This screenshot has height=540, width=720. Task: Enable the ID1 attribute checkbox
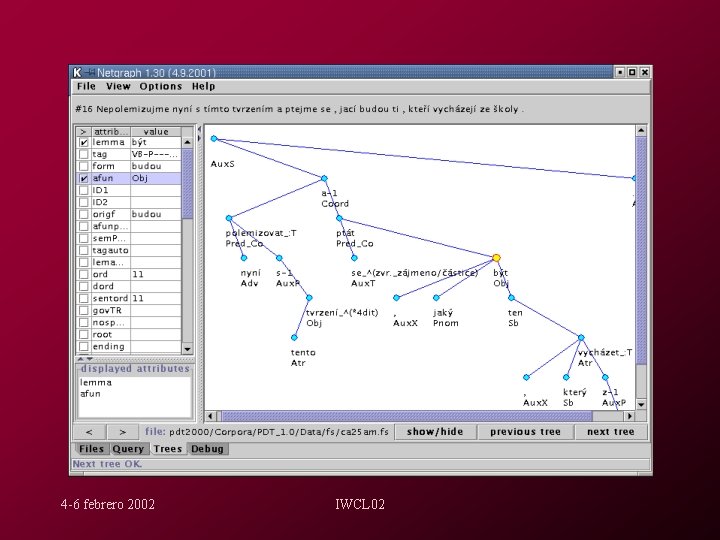point(84,190)
